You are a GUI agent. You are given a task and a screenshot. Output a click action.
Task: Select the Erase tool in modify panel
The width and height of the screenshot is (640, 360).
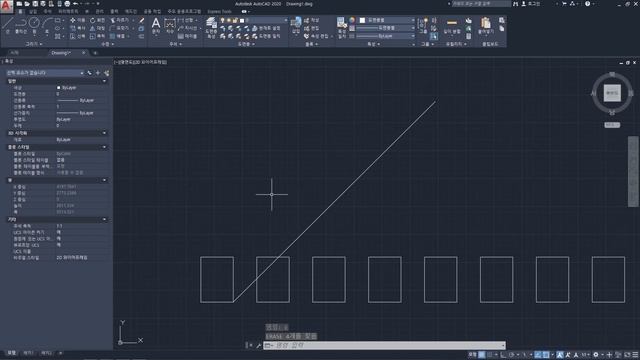pos(142,20)
